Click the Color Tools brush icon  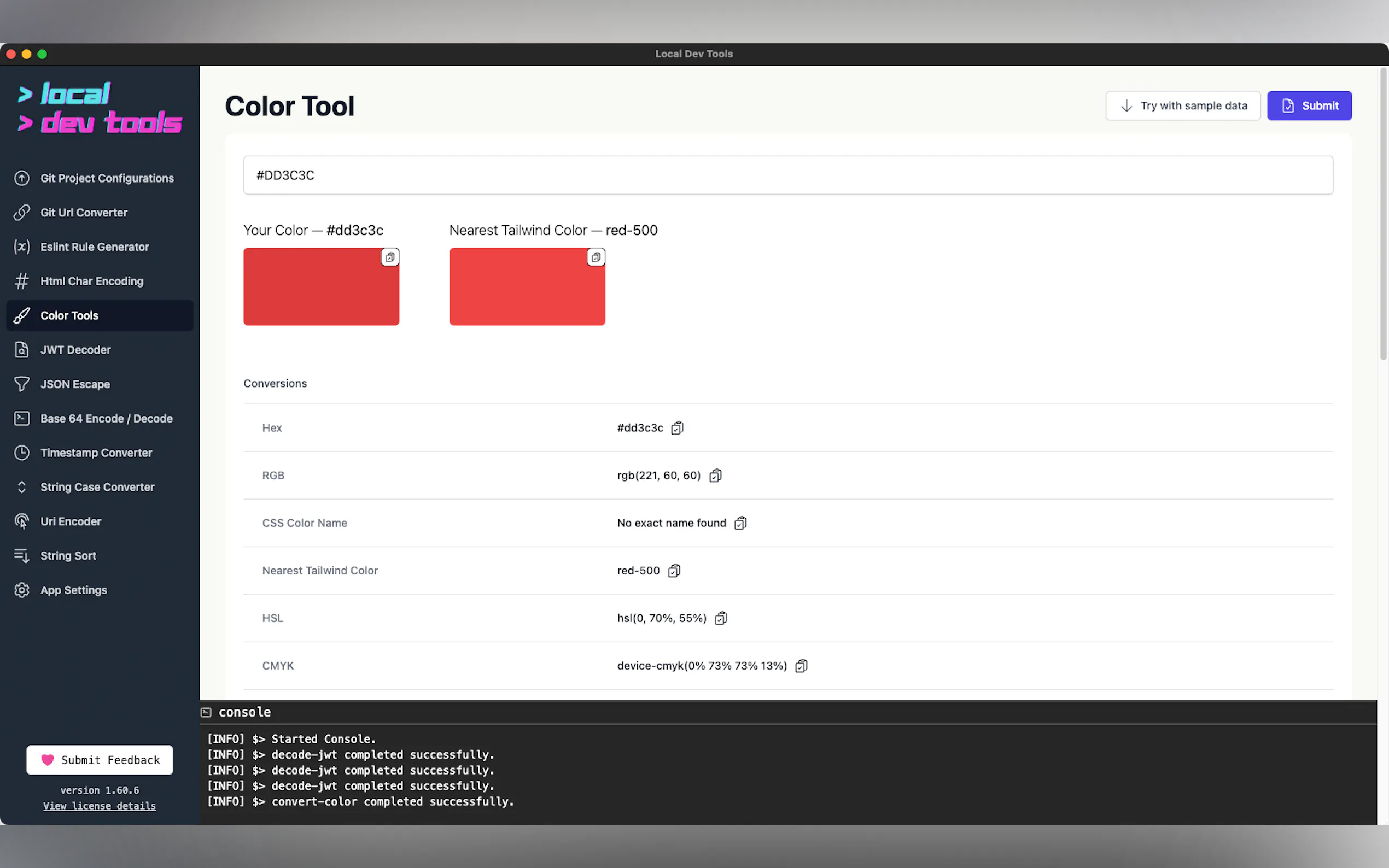(x=22, y=315)
